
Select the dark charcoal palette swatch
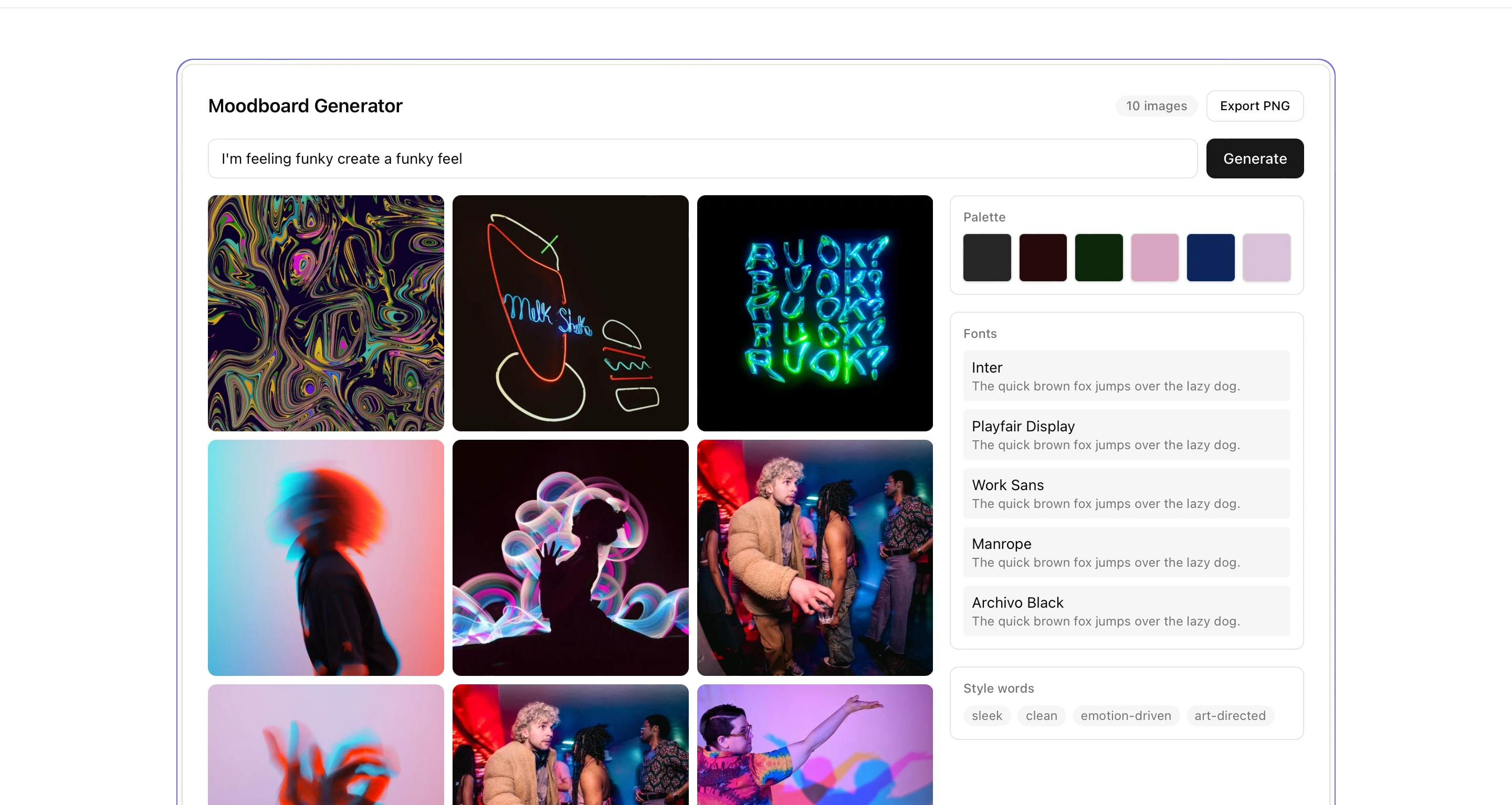click(986, 258)
